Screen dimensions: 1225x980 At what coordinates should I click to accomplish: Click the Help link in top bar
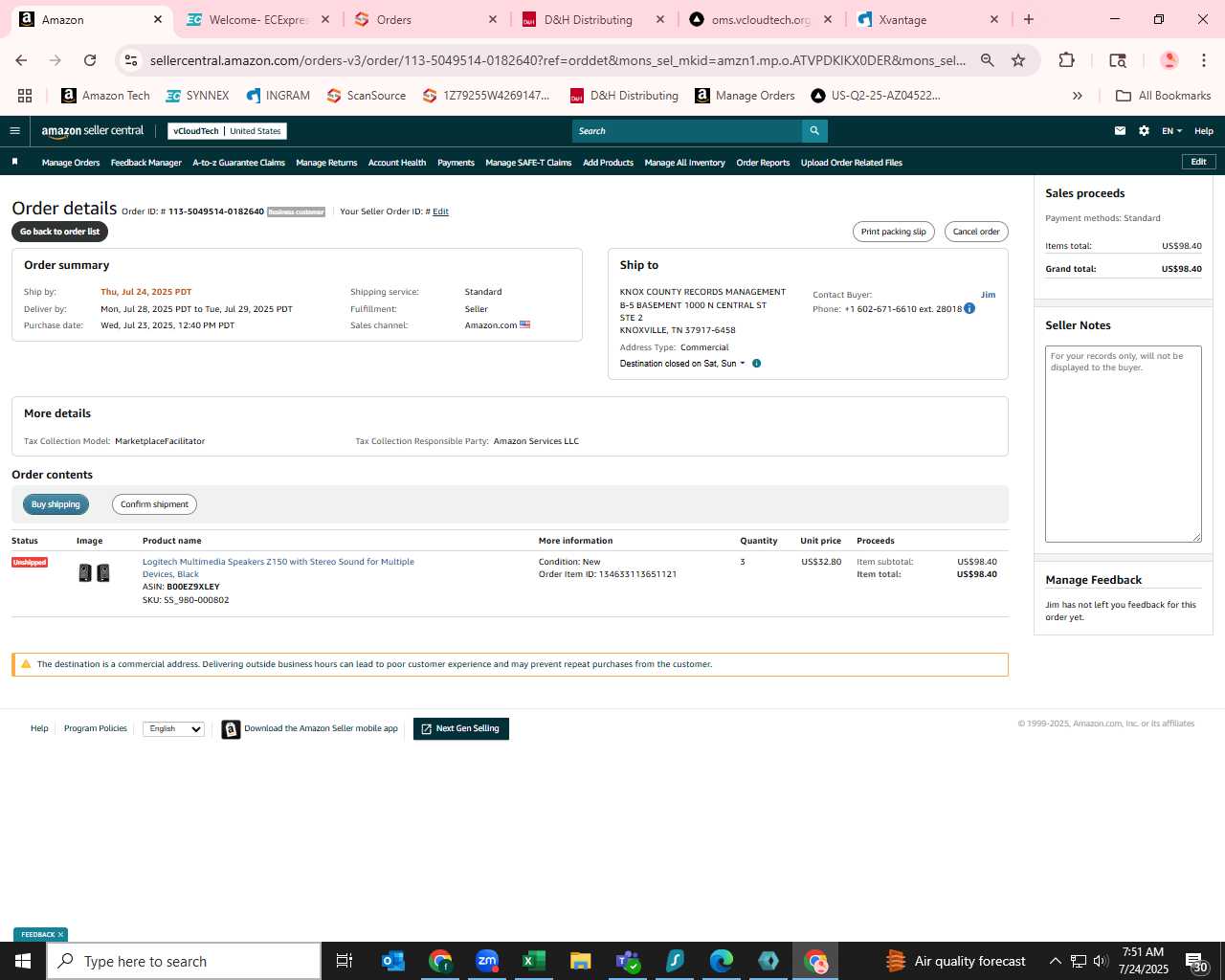1204,131
